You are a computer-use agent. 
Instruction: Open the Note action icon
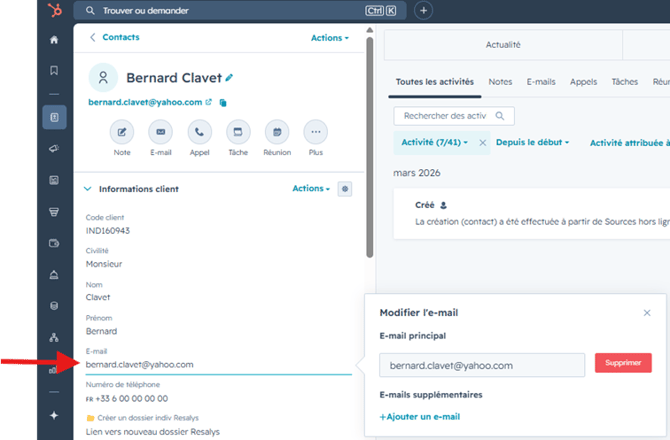(x=122, y=132)
